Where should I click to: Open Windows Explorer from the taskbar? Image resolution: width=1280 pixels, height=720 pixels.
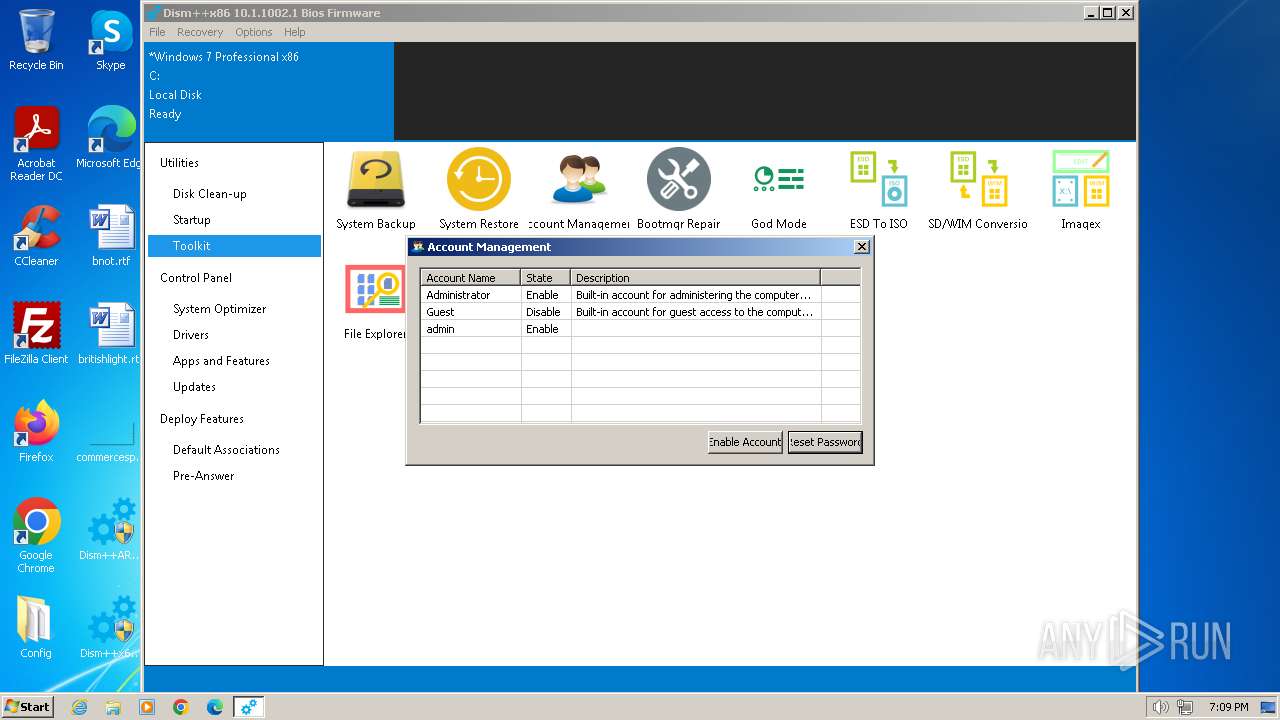tap(113, 707)
